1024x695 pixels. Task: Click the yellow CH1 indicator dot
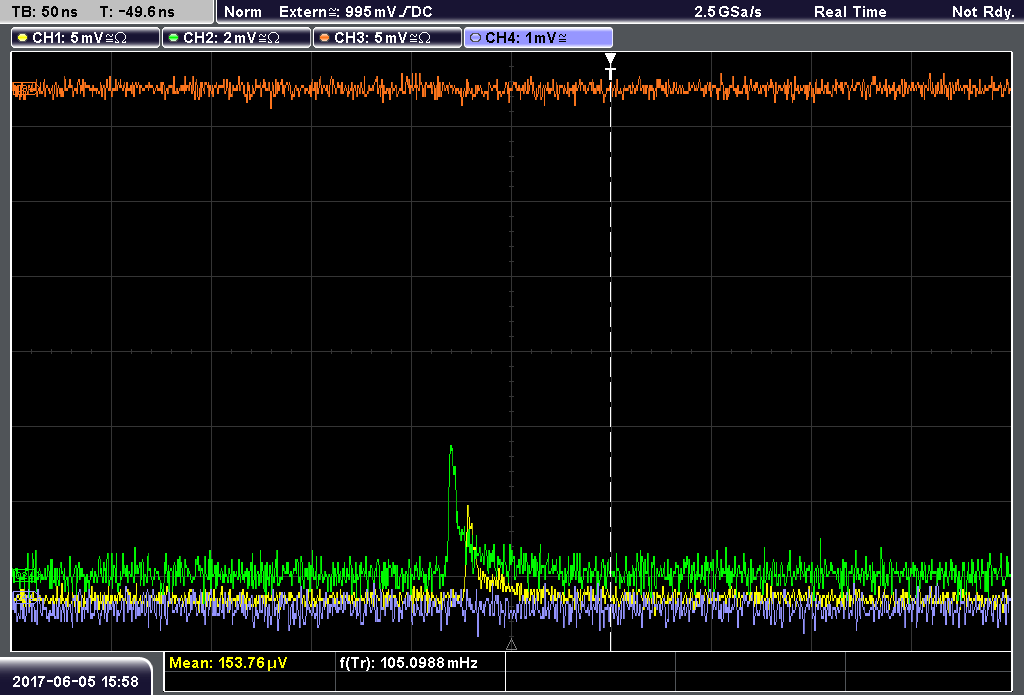click(23, 38)
